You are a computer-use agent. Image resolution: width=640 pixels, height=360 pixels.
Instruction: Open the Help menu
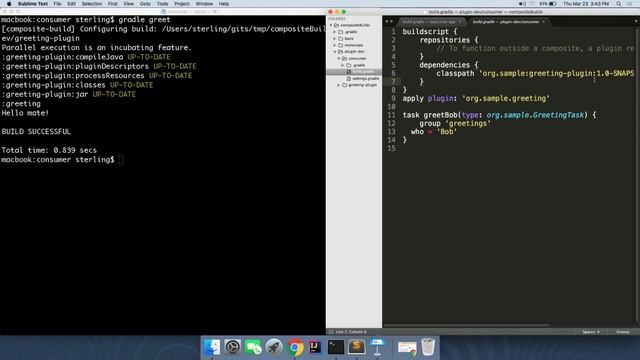(x=224, y=4)
